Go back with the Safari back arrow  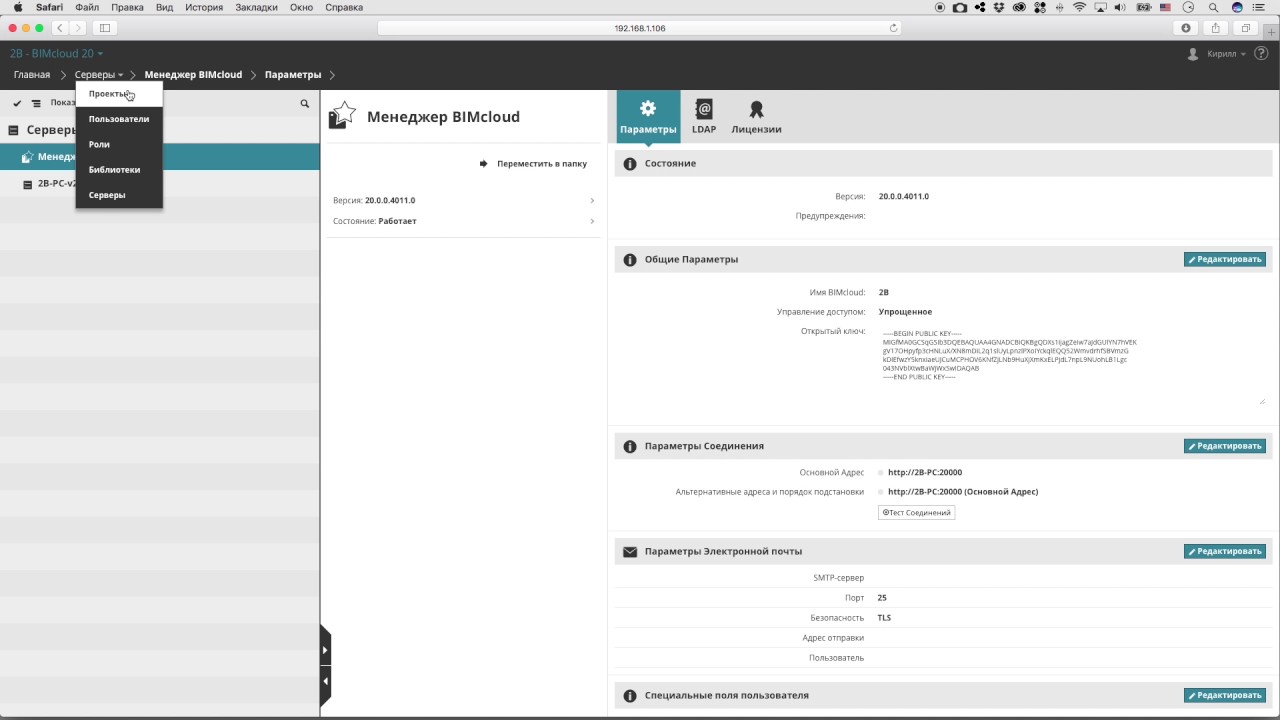coord(59,28)
